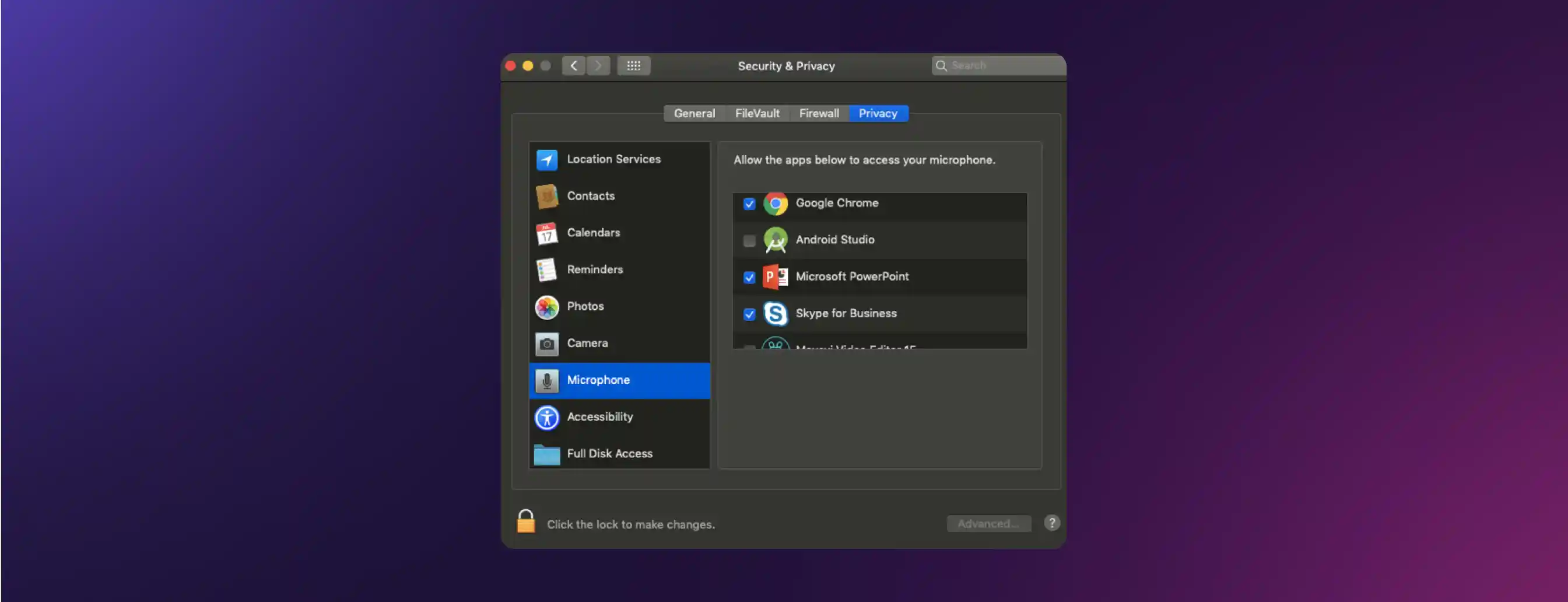Open the FileVault tab
1568x602 pixels.
[757, 113]
